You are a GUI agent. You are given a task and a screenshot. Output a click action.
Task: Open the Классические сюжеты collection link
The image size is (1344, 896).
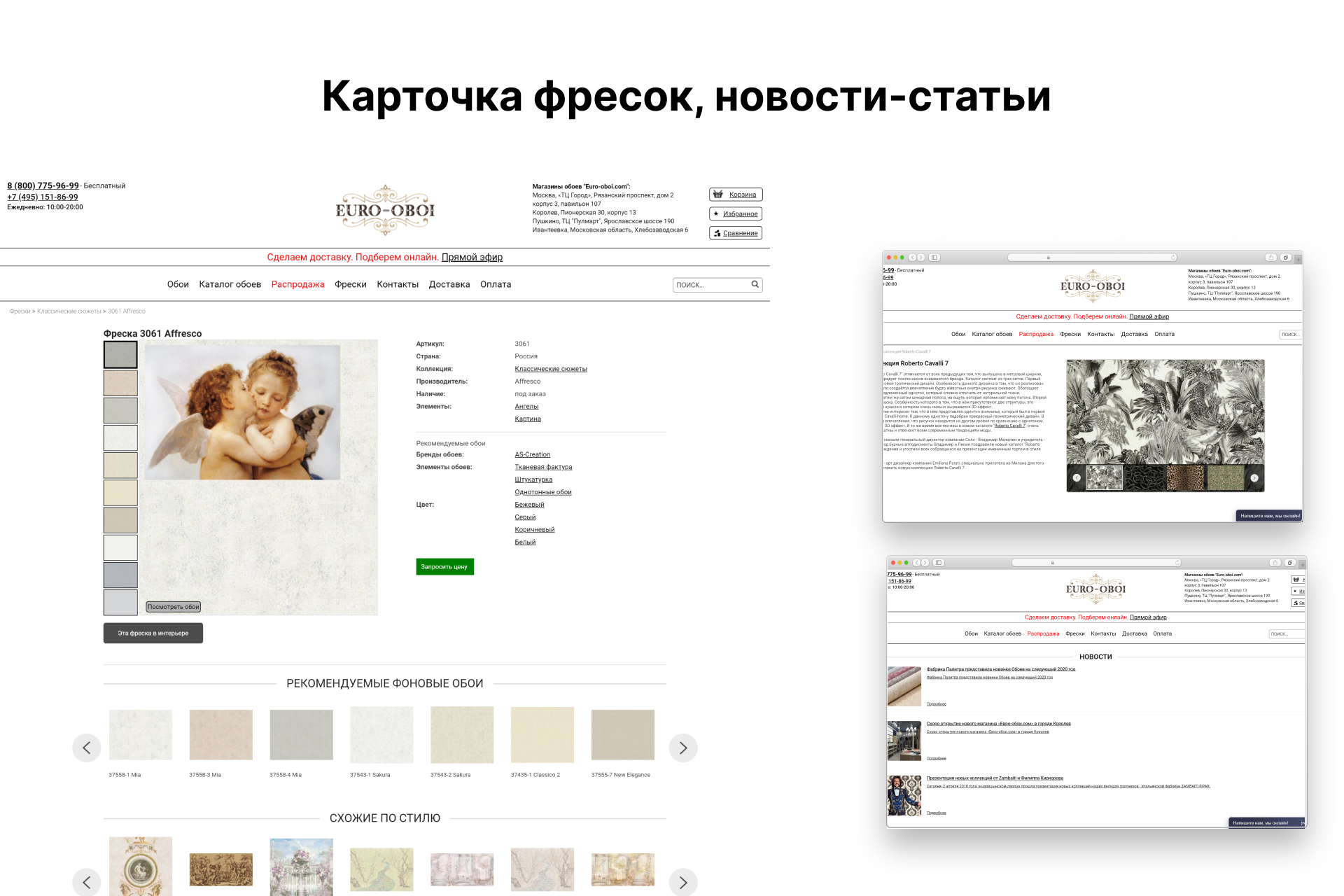pyautogui.click(x=551, y=369)
